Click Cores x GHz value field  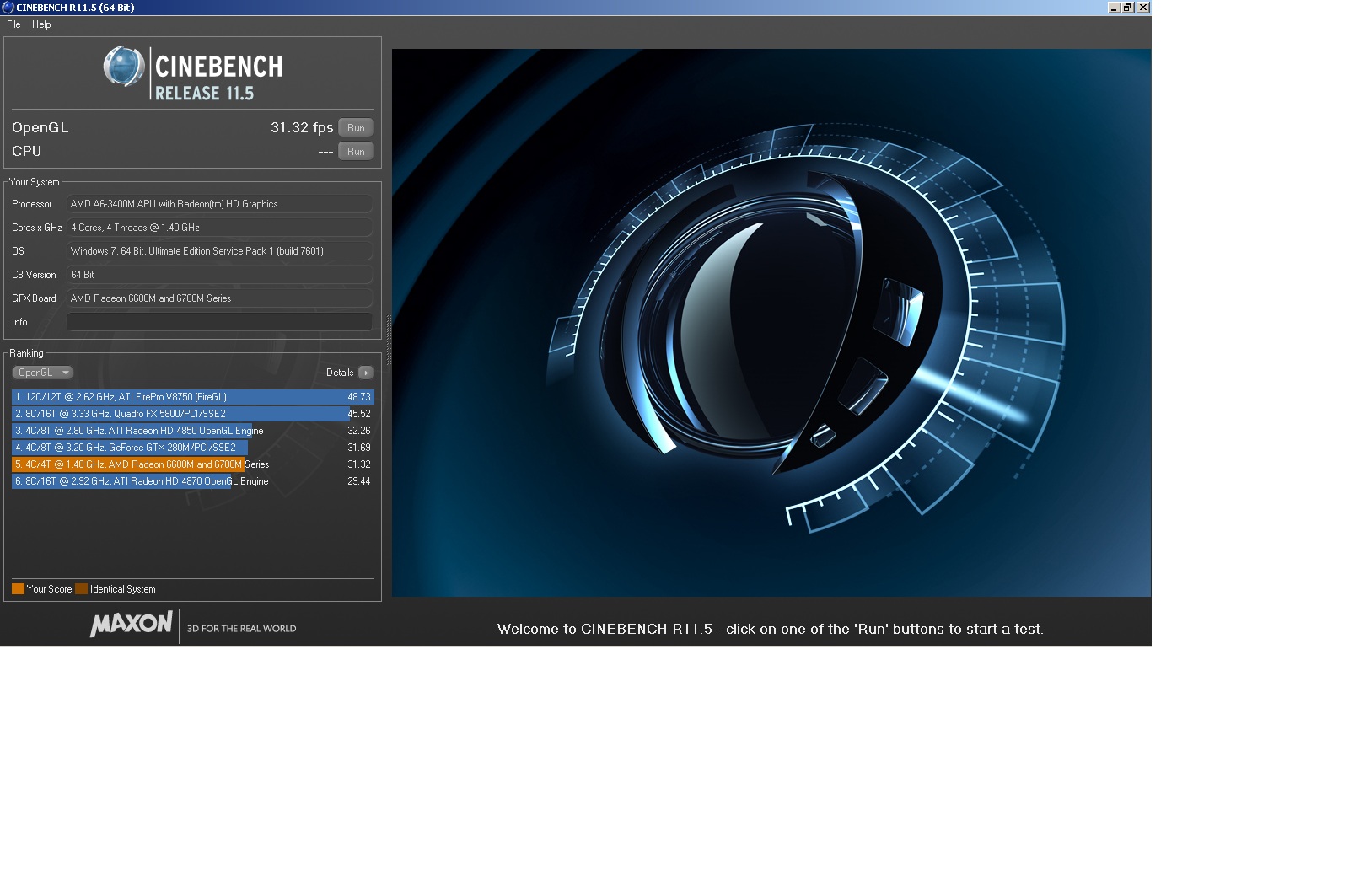pyautogui.click(x=219, y=228)
